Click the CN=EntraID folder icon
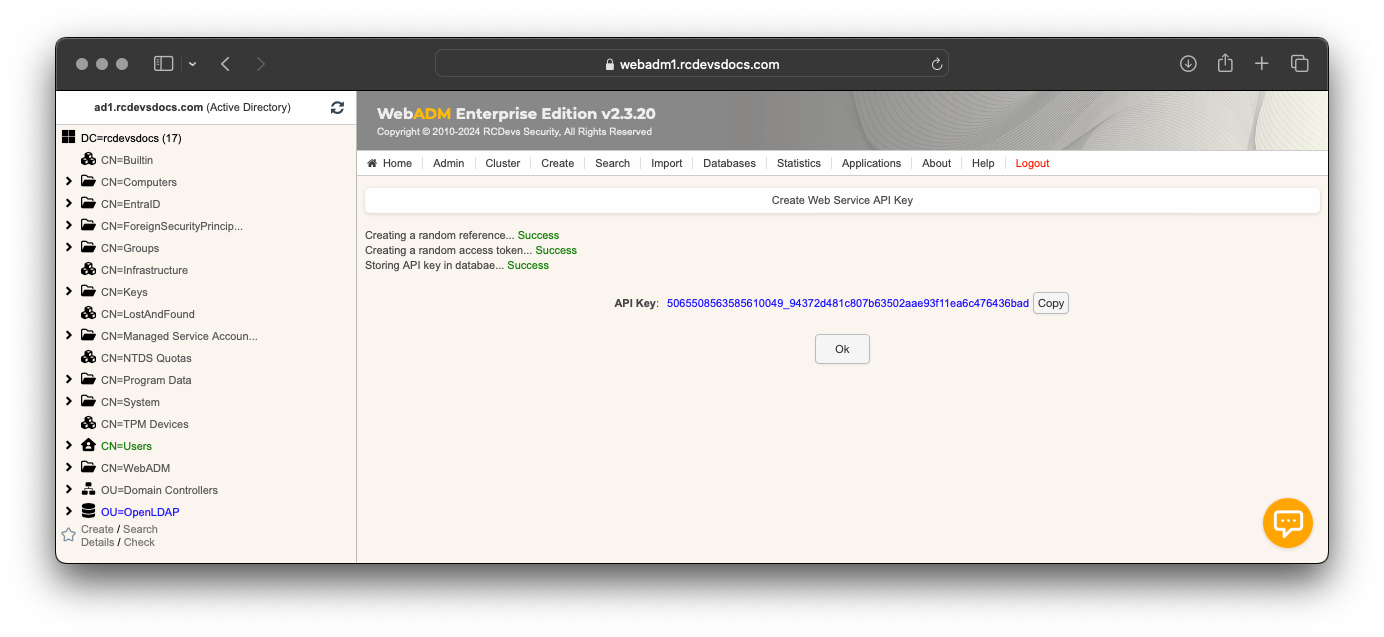This screenshot has width=1384, height=637. coord(89,204)
